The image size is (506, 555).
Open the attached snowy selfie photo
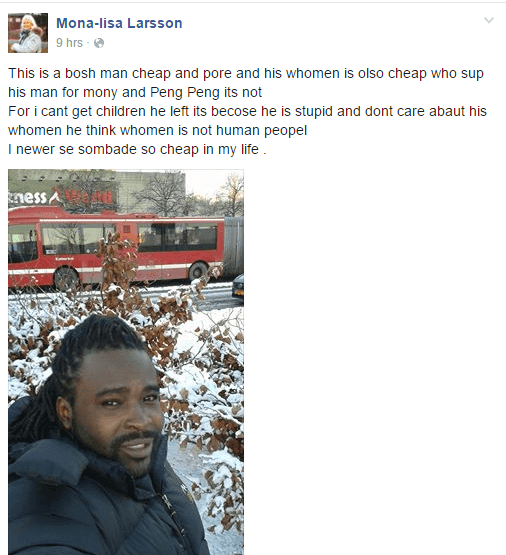(x=126, y=362)
